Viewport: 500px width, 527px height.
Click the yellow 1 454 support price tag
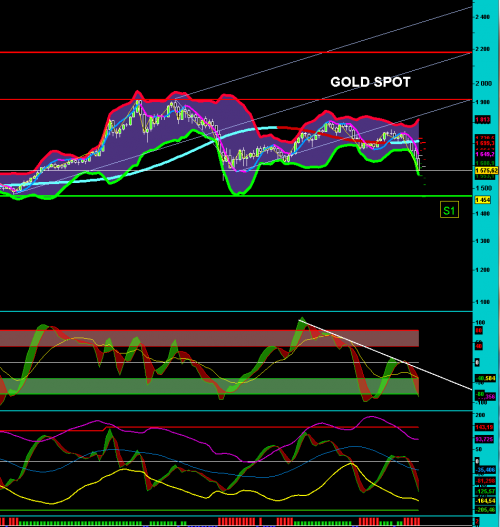click(x=483, y=200)
